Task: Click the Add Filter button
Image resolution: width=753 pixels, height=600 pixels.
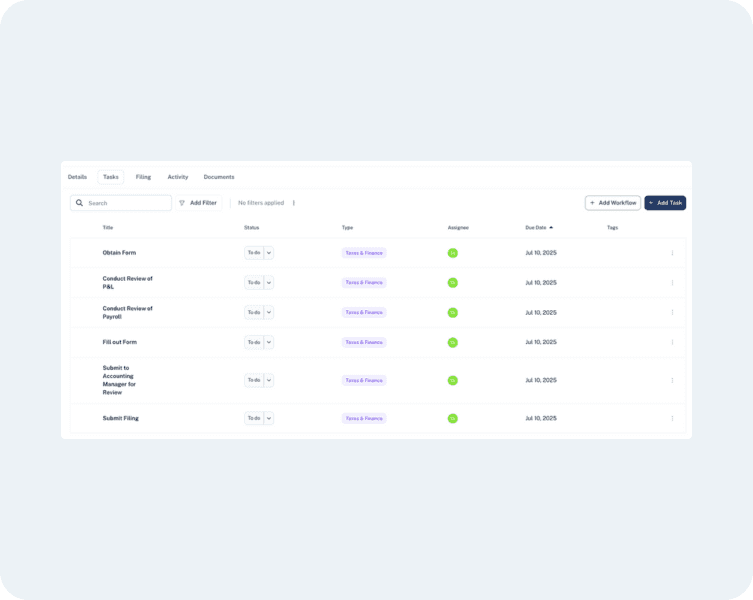Action: click(x=198, y=203)
